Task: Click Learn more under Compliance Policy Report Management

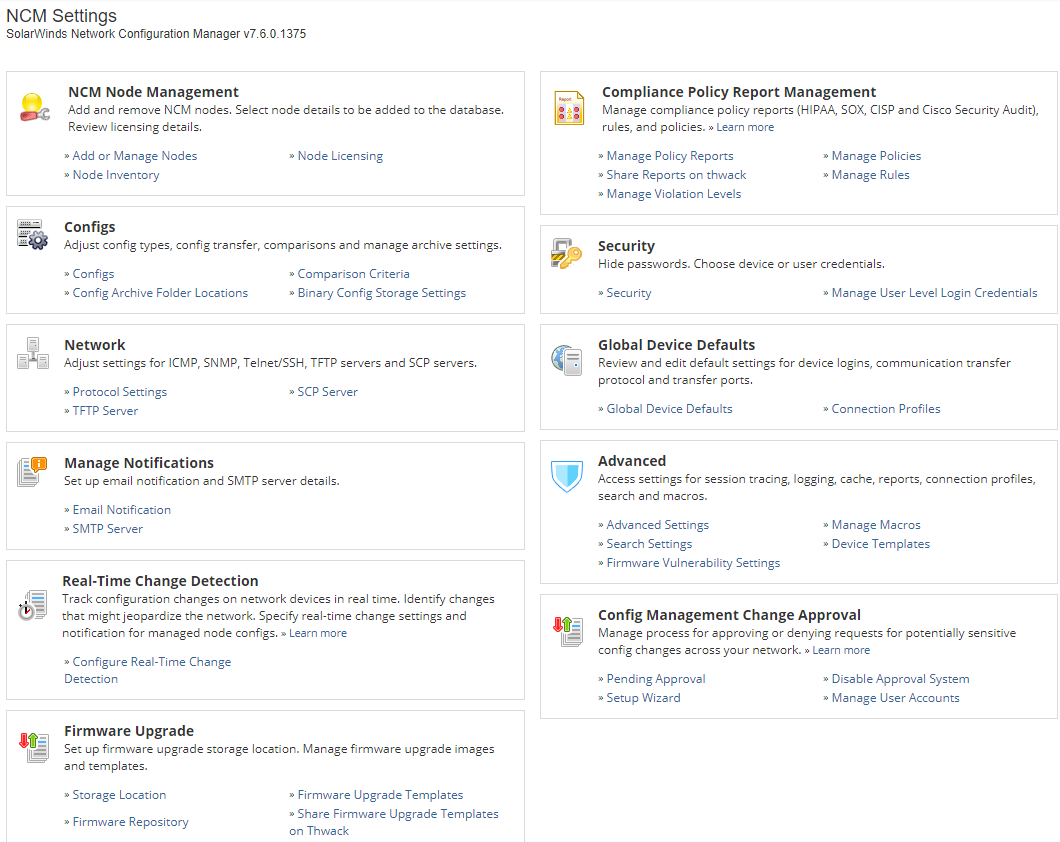Action: pyautogui.click(x=745, y=127)
